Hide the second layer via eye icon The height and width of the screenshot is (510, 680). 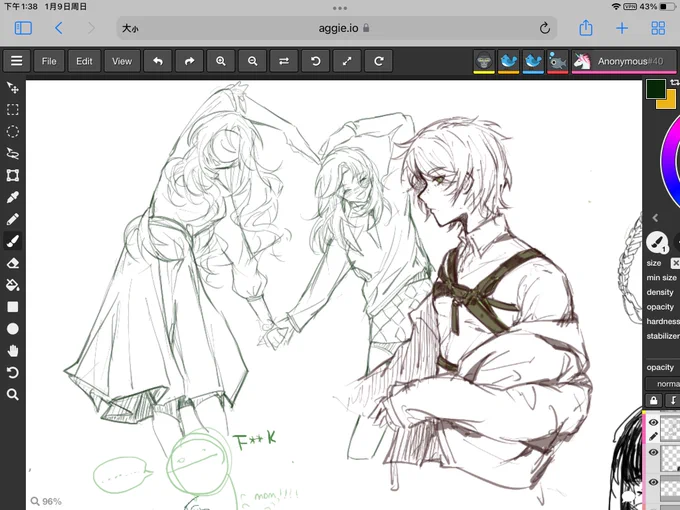(653, 452)
